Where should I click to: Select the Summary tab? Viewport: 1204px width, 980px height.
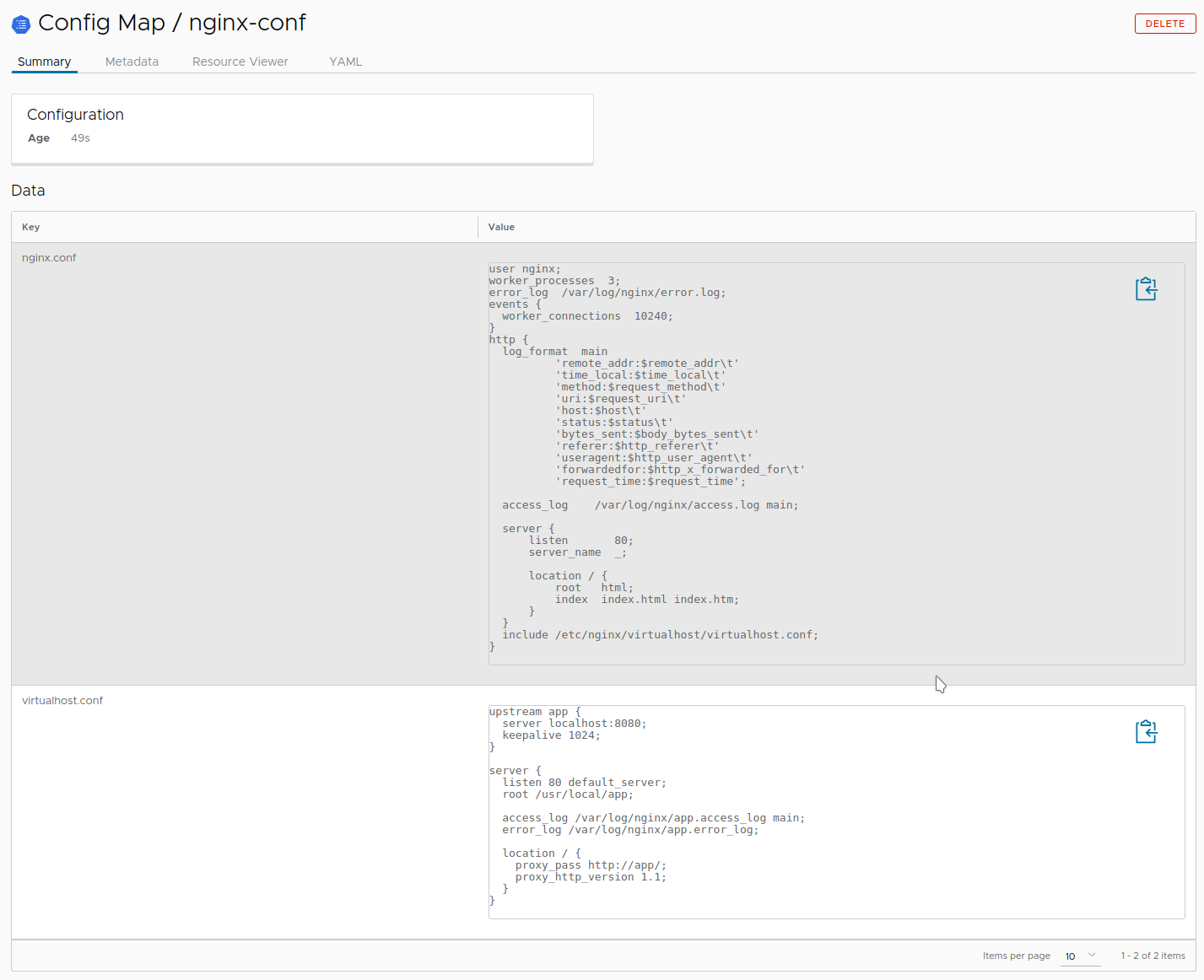44,61
